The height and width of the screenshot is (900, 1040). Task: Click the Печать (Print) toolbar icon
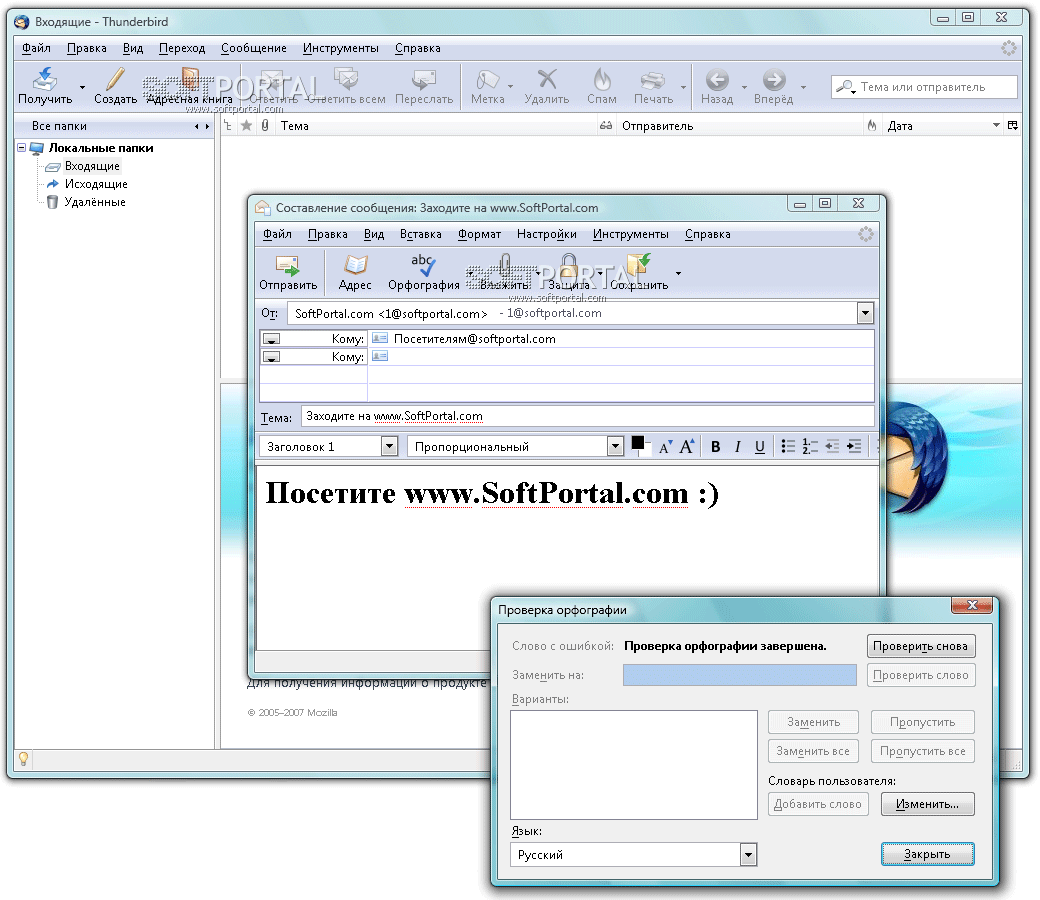pyautogui.click(x=653, y=80)
